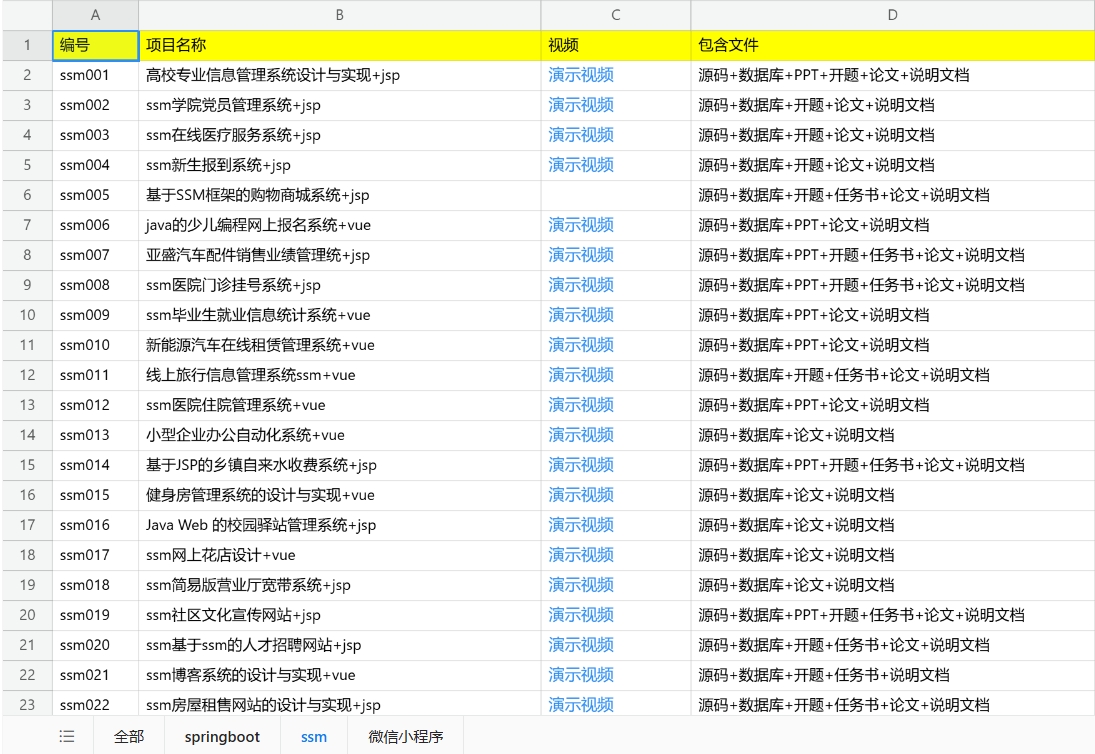Open 演示视频 link for ssm021
Screen dimensions: 1095x754
tap(581, 675)
